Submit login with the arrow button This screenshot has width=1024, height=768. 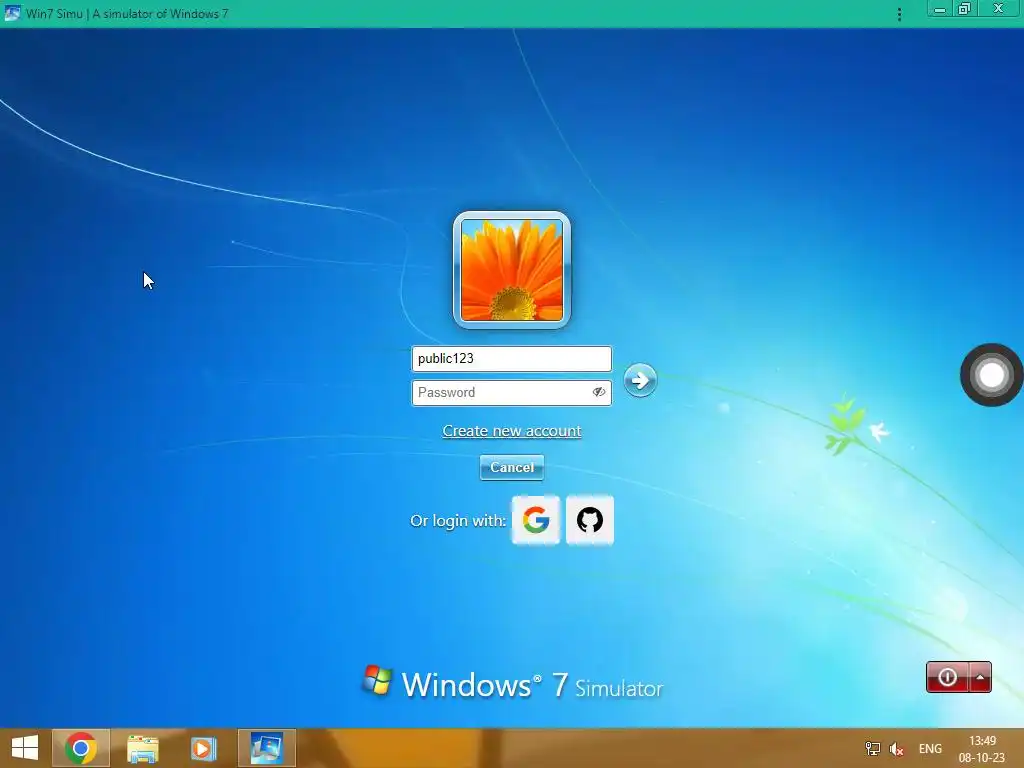coord(640,380)
